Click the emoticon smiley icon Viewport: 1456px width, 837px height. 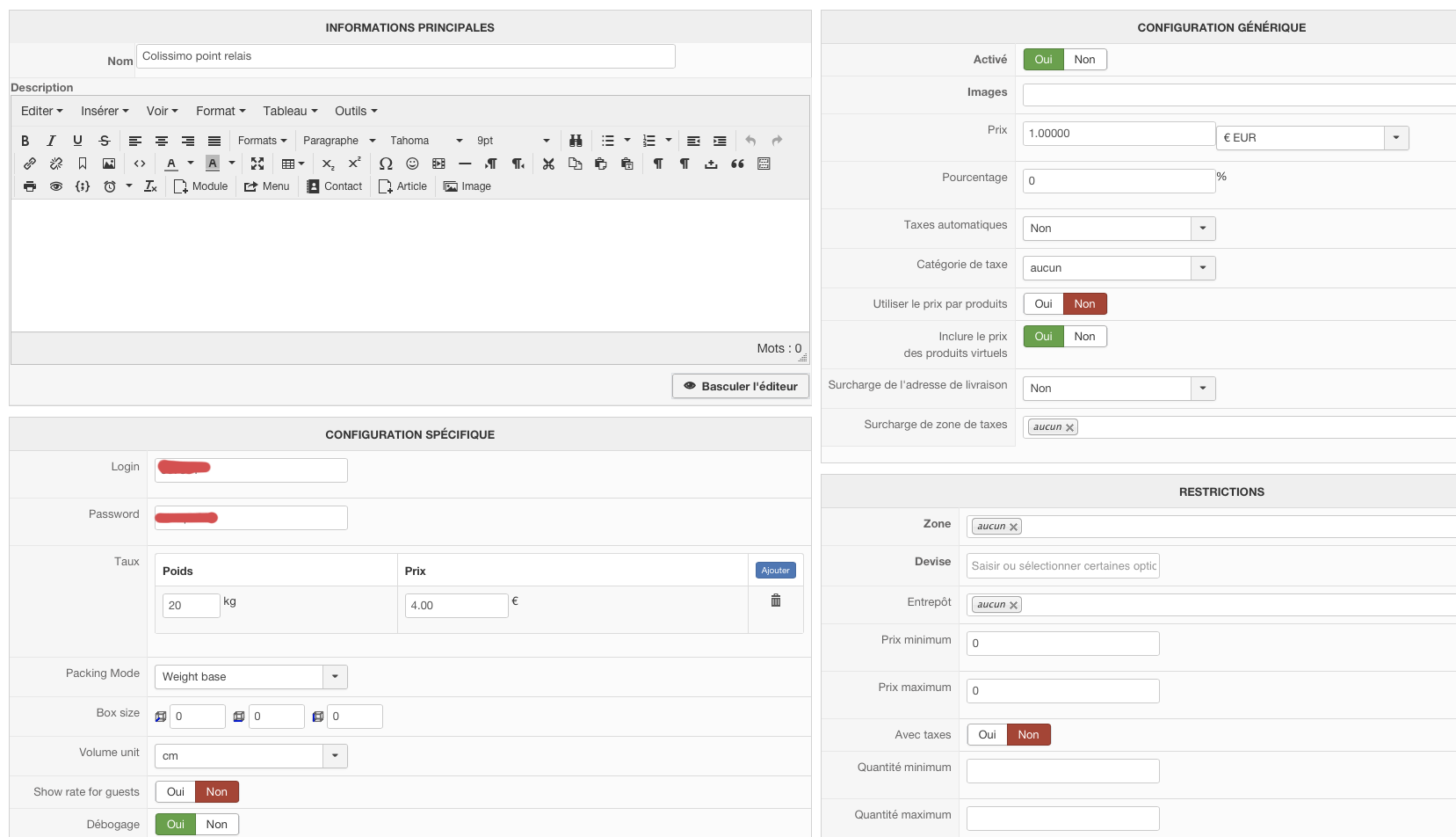pyautogui.click(x=412, y=164)
